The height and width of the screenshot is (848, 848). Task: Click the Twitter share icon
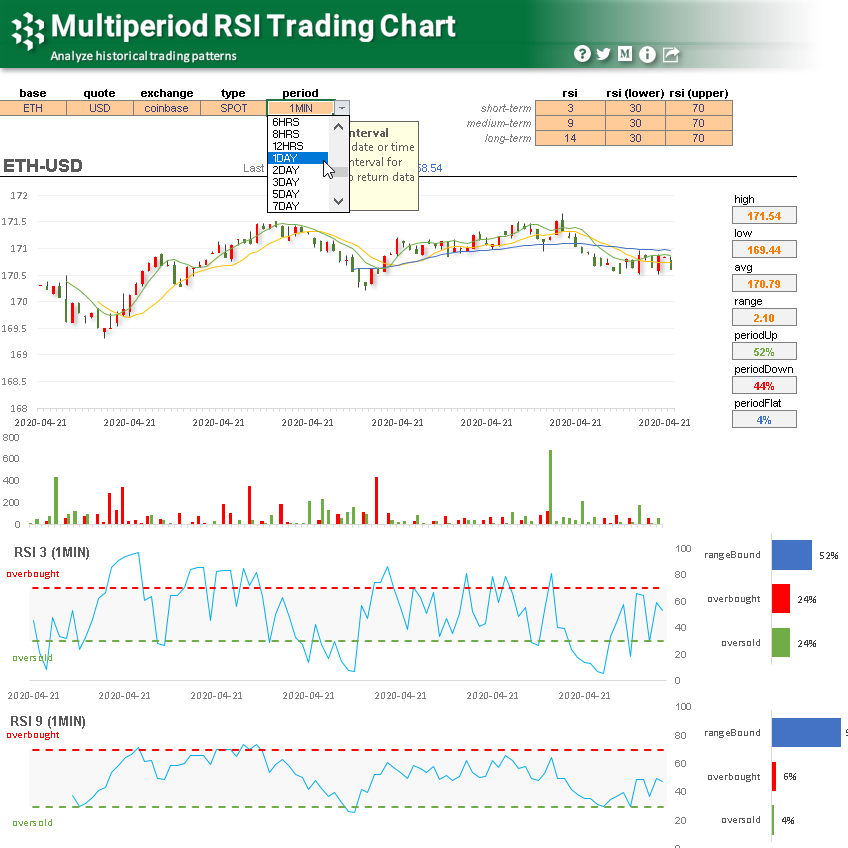pos(604,54)
